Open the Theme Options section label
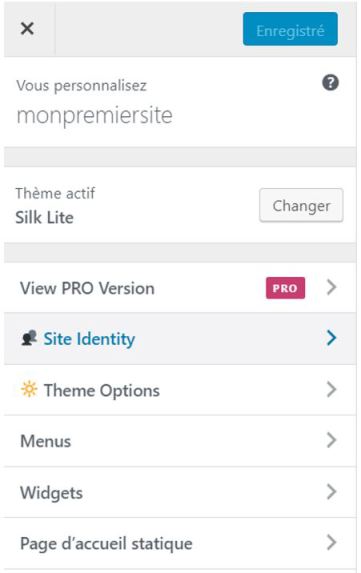The height and width of the screenshot is (573, 361). pos(102,390)
